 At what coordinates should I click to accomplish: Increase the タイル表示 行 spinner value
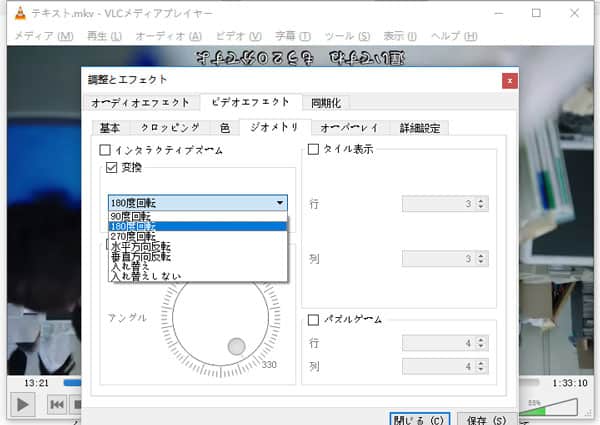(481, 200)
